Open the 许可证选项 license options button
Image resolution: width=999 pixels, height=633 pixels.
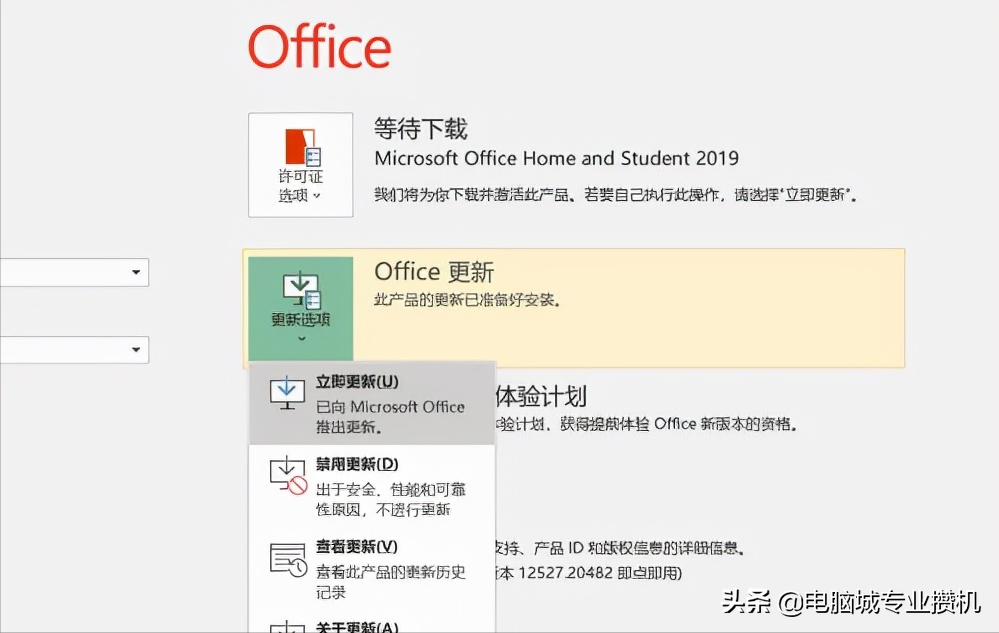point(300,165)
